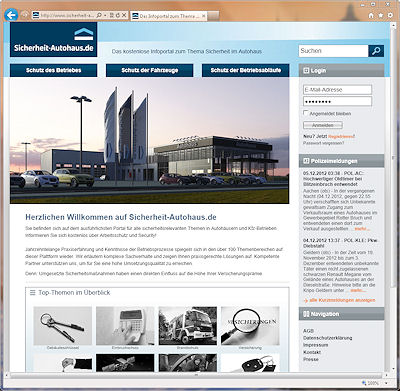
Task: Stop loading with the address bar X
Action: point(124,15)
